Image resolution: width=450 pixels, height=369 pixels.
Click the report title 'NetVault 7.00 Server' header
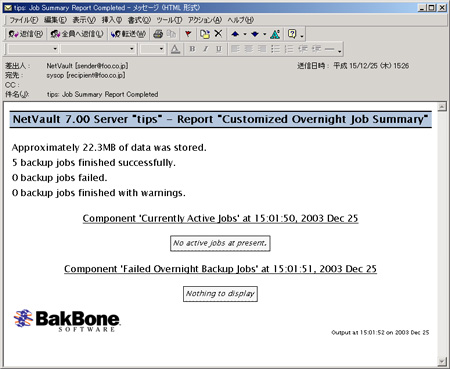click(x=220, y=119)
